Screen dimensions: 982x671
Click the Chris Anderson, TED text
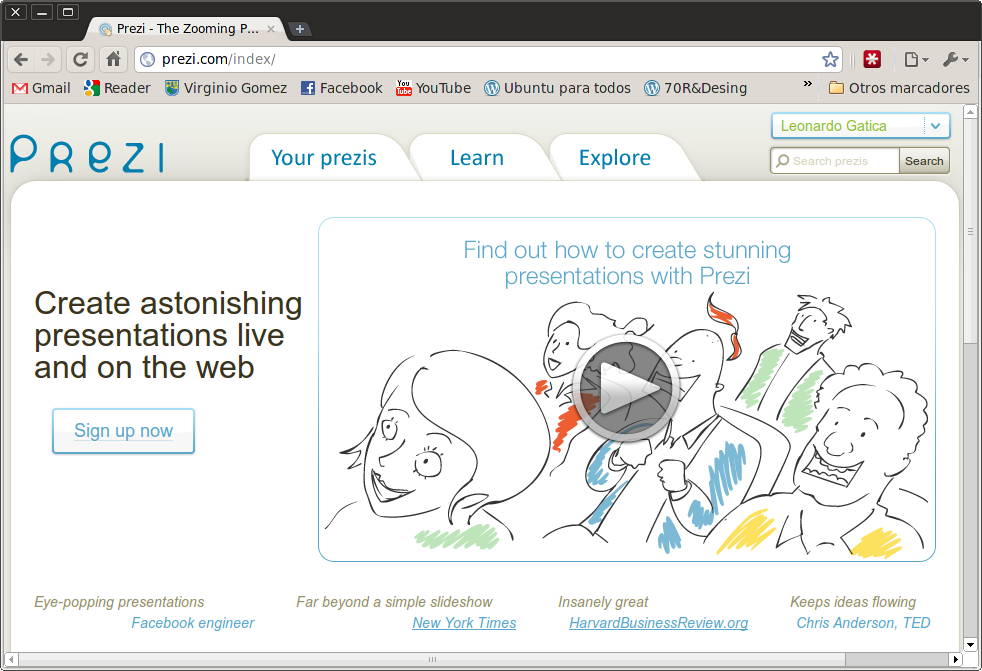pyautogui.click(x=863, y=623)
